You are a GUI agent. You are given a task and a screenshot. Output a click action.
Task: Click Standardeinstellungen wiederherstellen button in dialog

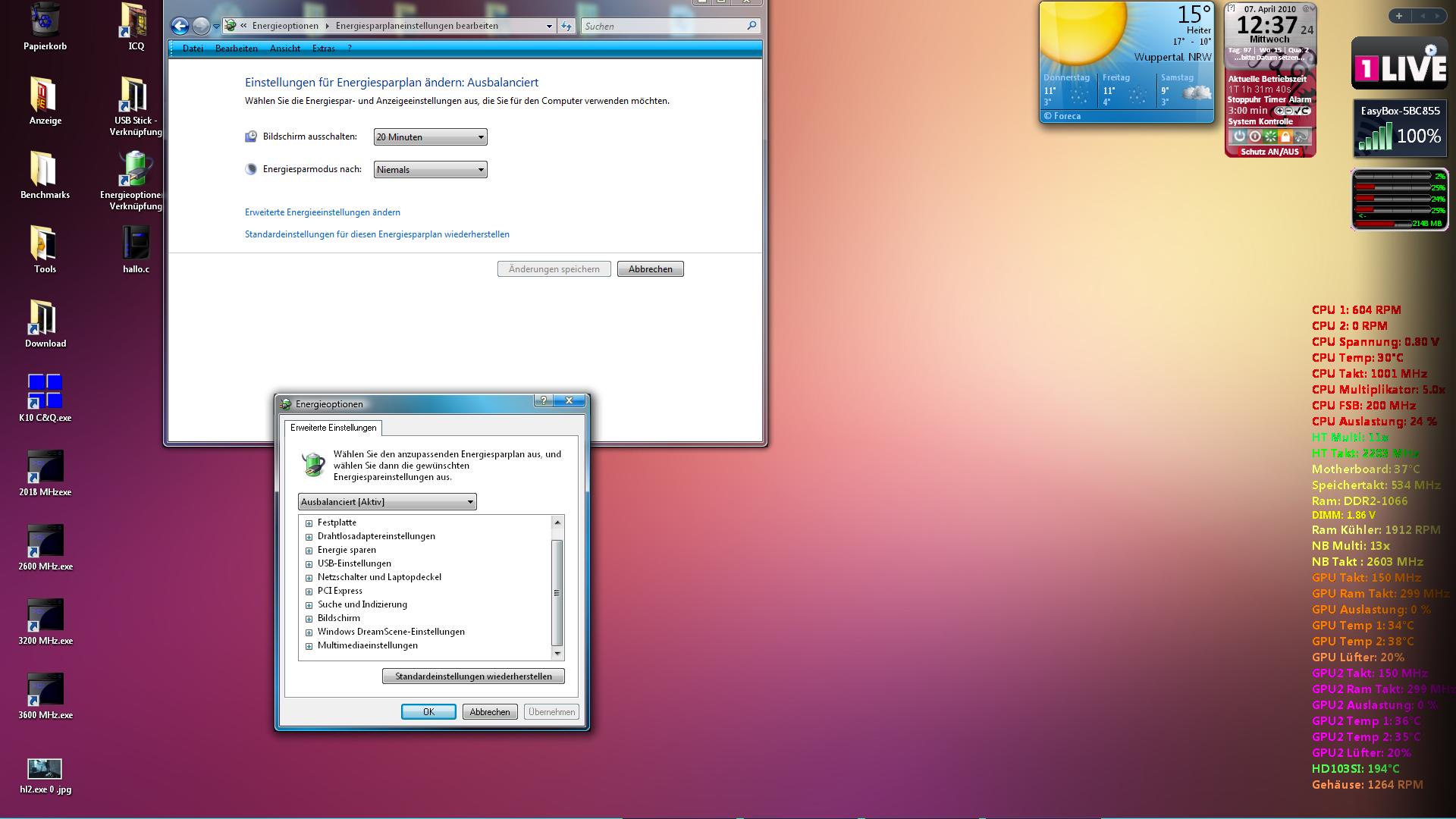click(x=473, y=676)
